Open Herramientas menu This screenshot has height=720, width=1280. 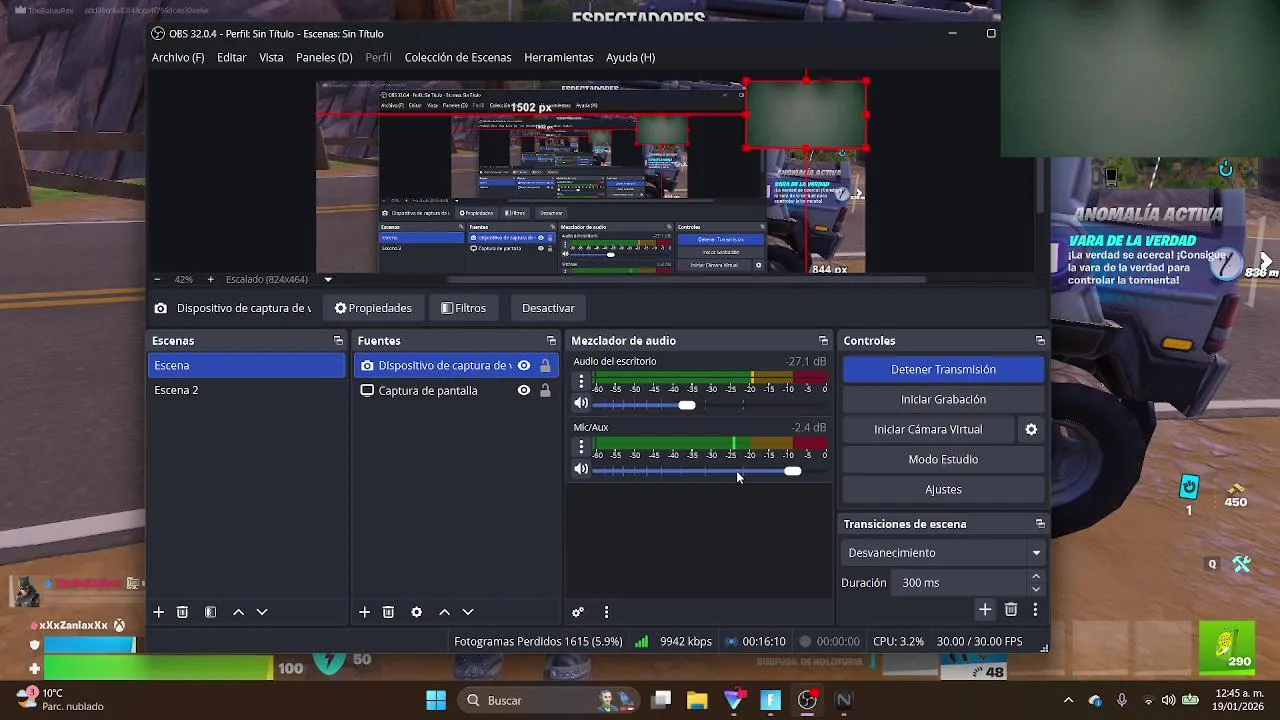pos(559,58)
